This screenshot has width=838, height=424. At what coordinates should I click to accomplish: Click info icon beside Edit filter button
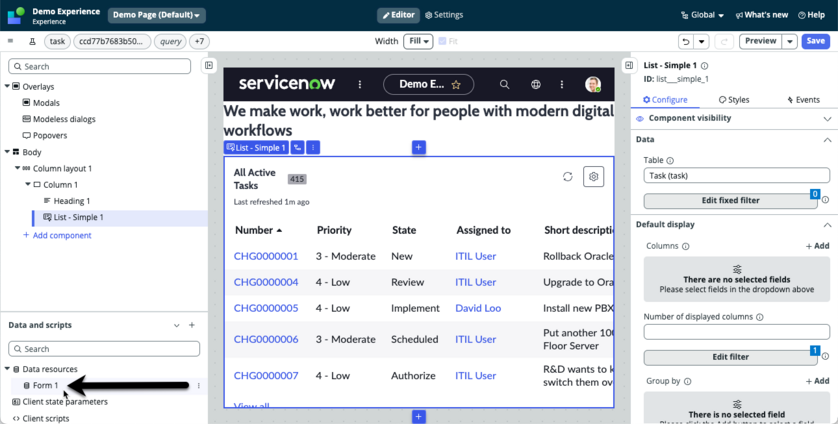825,357
